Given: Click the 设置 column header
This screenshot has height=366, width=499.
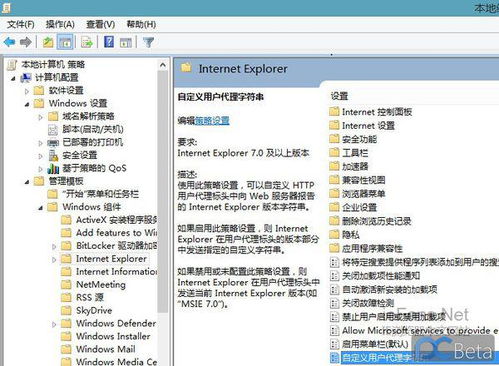Looking at the screenshot, I should click(339, 96).
